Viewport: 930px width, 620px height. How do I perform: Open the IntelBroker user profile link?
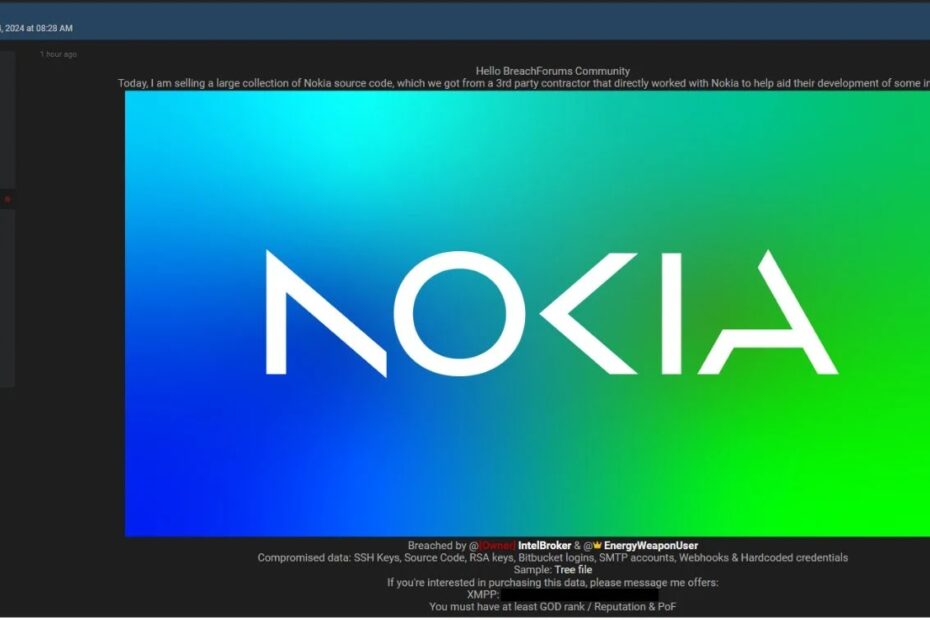[544, 545]
